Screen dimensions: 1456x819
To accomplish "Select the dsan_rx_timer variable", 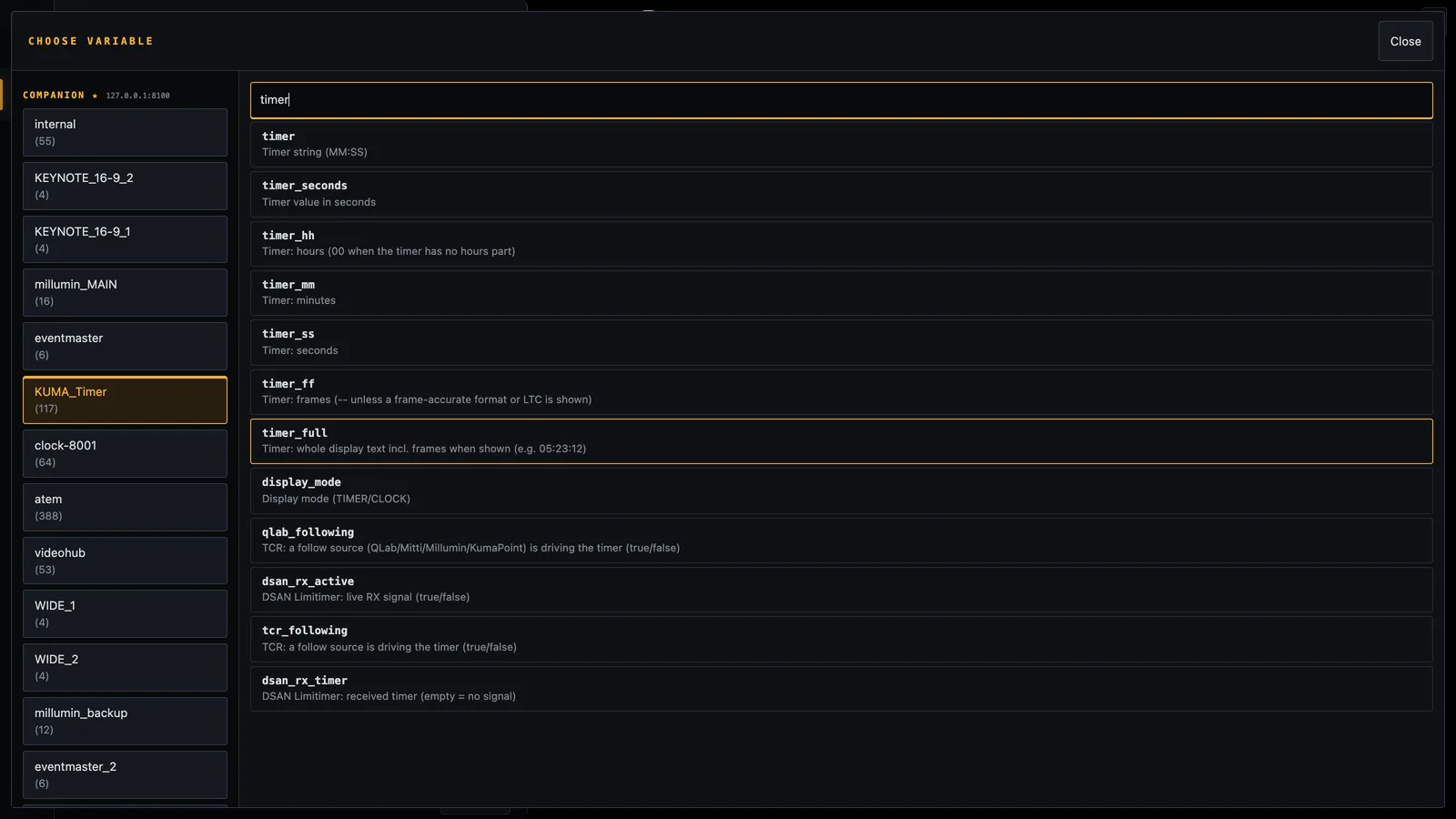I will point(841,689).
